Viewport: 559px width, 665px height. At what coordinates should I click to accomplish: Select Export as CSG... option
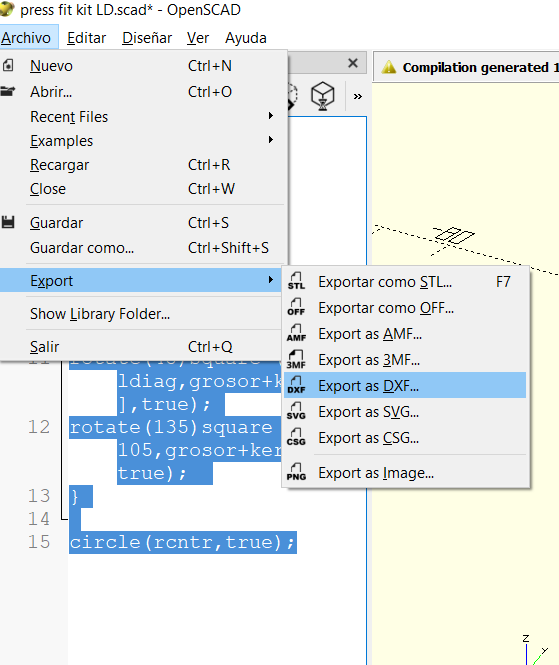(405, 438)
